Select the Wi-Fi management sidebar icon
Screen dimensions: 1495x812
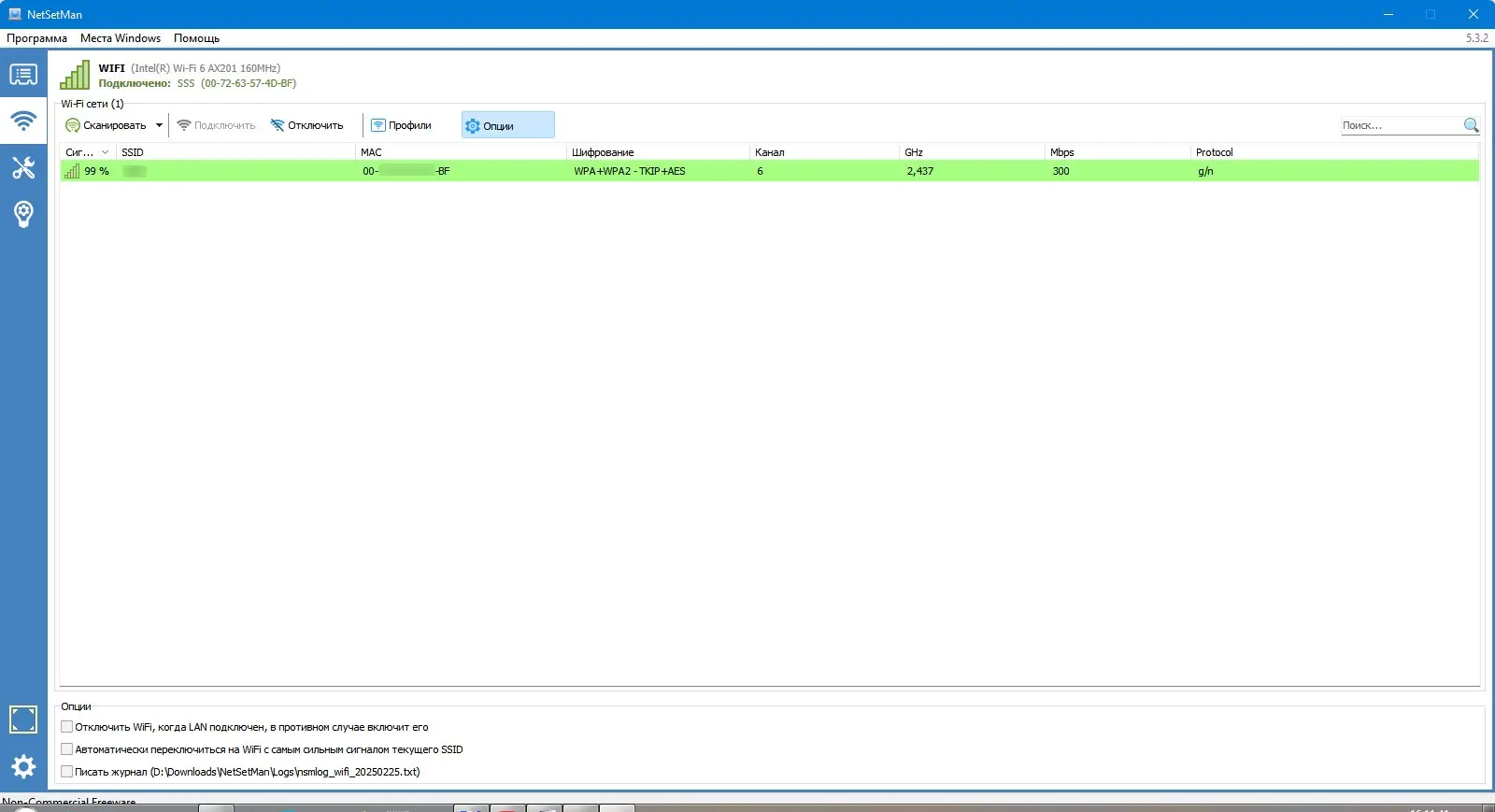tap(23, 121)
